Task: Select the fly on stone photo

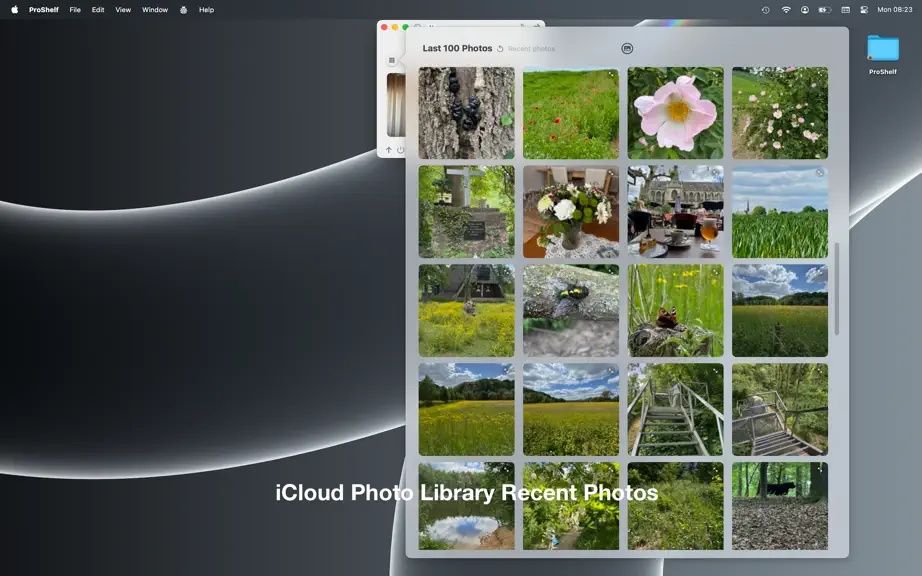Action: point(571,310)
